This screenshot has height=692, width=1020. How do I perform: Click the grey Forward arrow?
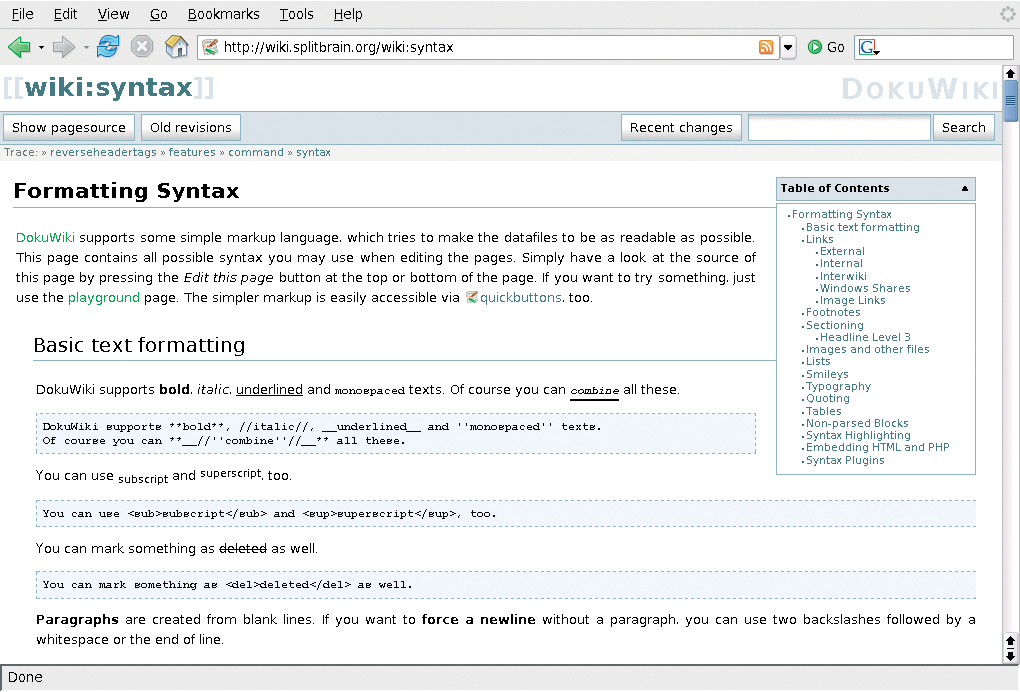64,47
